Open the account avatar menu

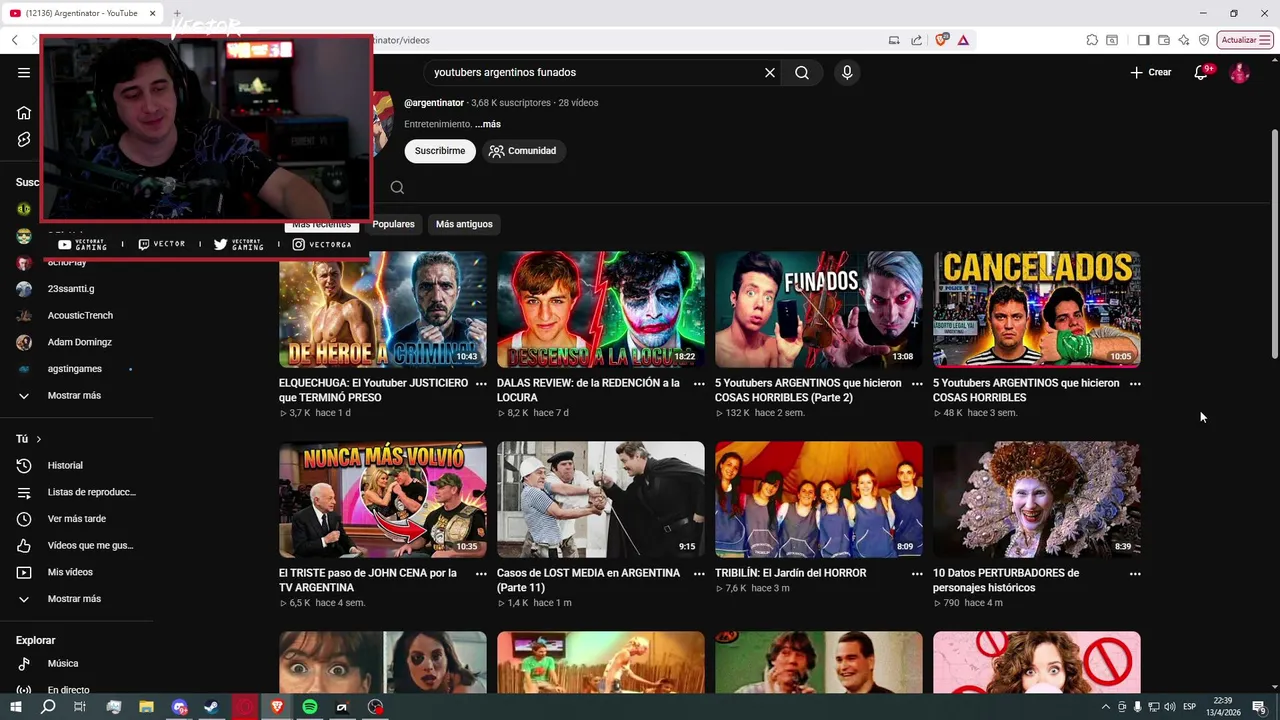(1239, 72)
